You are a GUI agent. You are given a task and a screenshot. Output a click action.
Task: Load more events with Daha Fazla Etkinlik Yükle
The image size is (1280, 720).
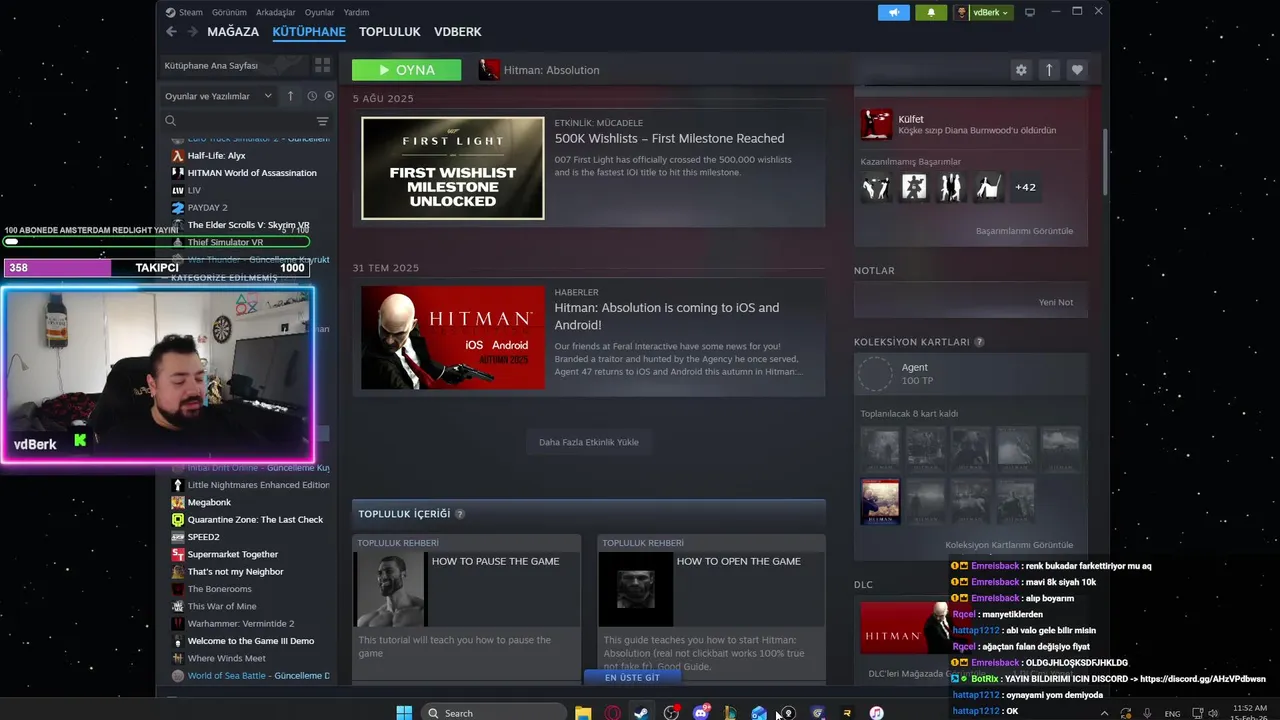point(588,442)
